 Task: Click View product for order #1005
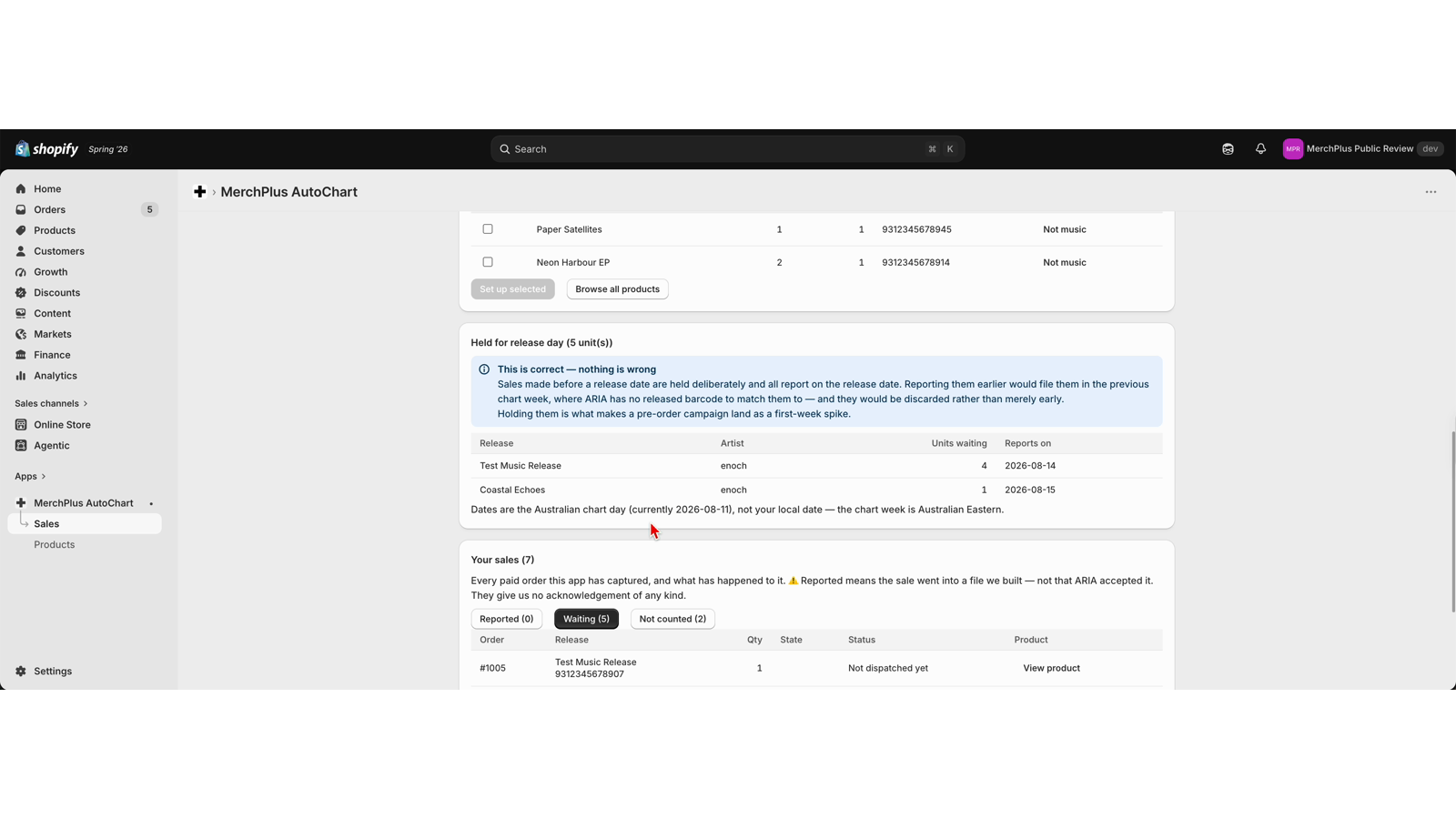1051,668
